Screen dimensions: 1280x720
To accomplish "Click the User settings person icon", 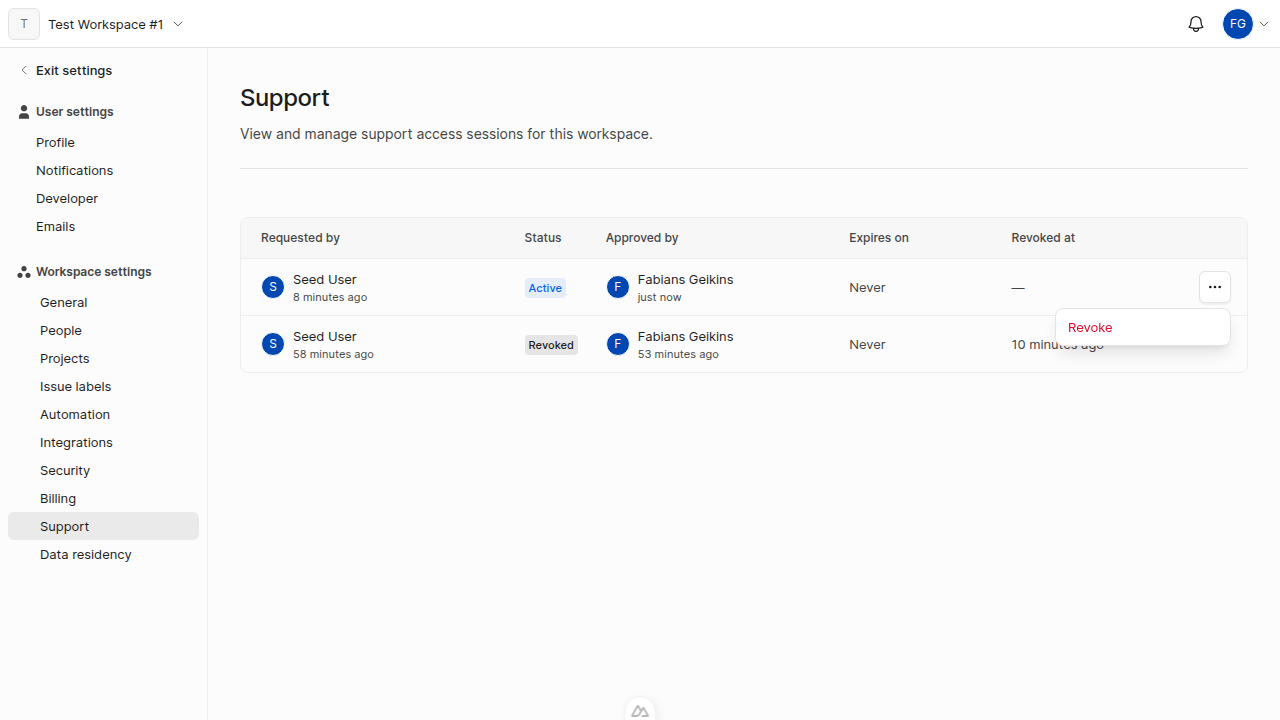I will click(x=23, y=111).
